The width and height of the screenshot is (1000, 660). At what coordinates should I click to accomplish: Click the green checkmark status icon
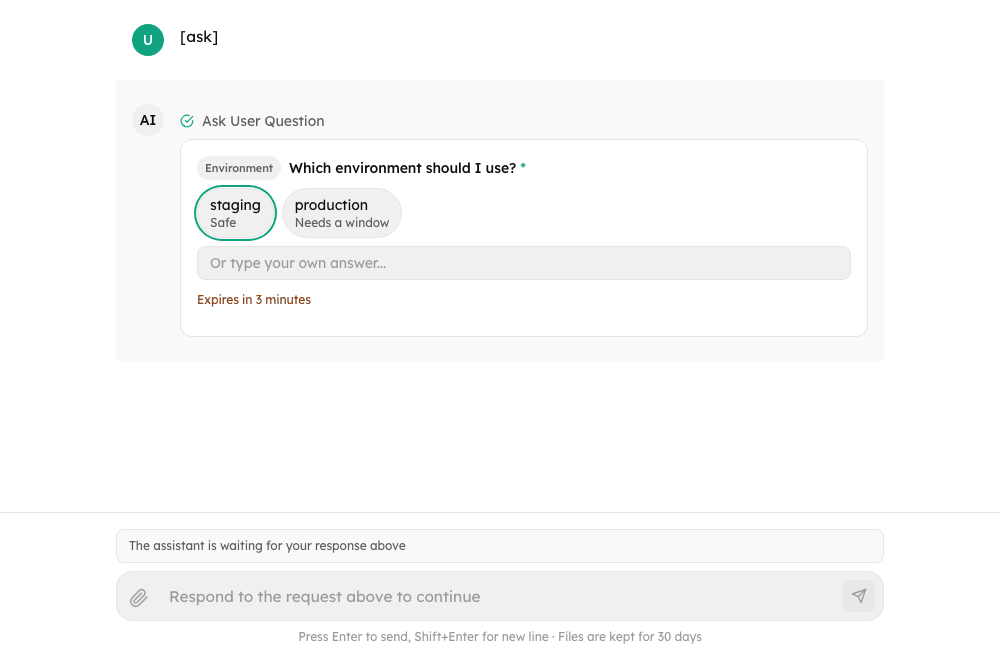click(187, 121)
